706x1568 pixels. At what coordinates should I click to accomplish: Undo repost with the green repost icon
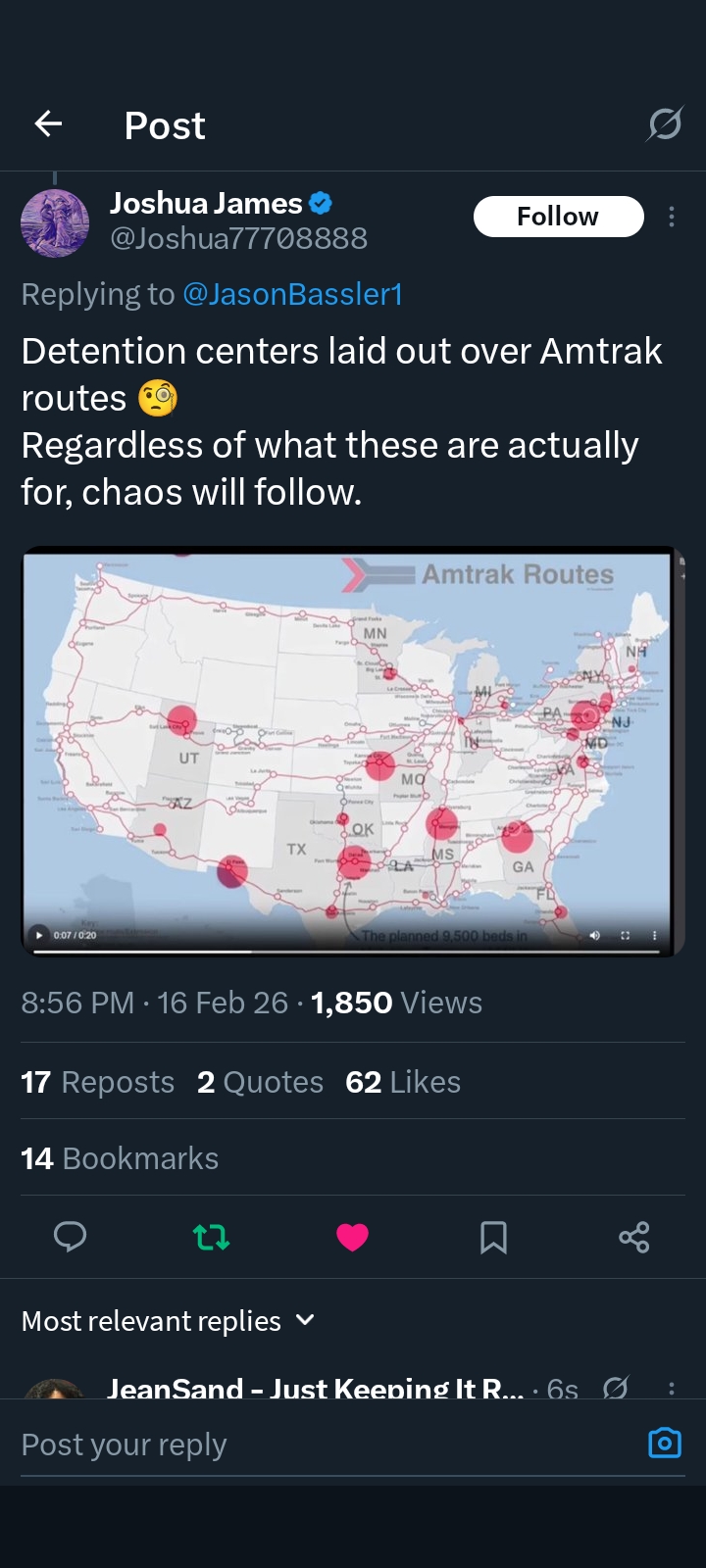(x=211, y=1237)
